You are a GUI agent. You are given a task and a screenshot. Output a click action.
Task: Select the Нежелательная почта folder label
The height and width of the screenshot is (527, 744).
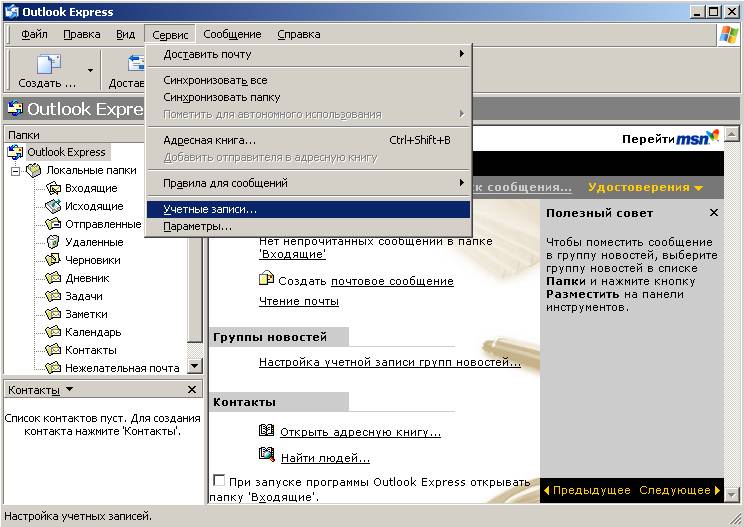pos(122,368)
